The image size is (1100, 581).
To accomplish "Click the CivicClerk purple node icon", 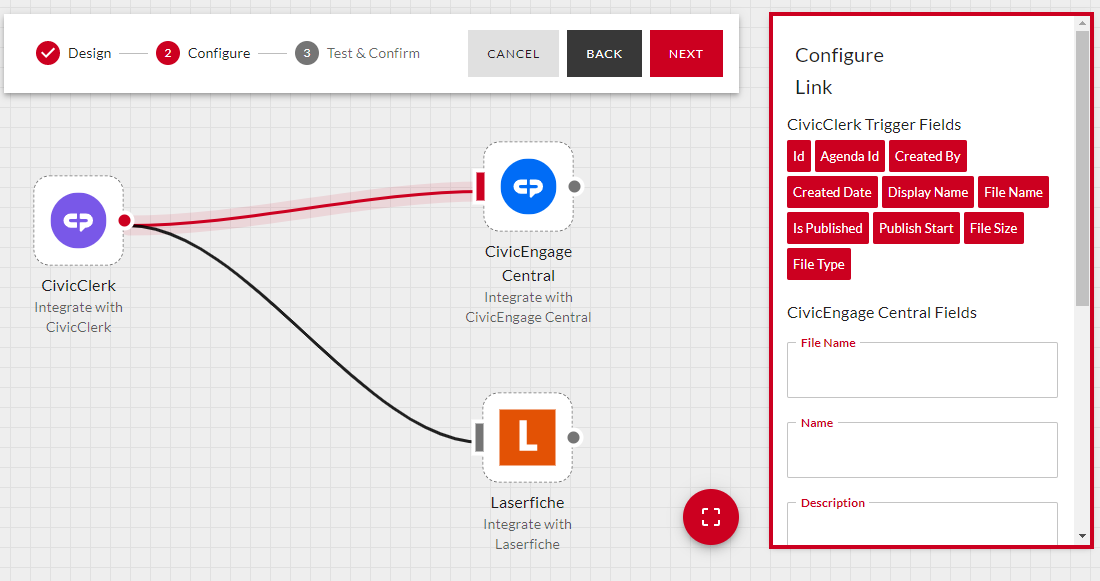I will pyautogui.click(x=79, y=220).
